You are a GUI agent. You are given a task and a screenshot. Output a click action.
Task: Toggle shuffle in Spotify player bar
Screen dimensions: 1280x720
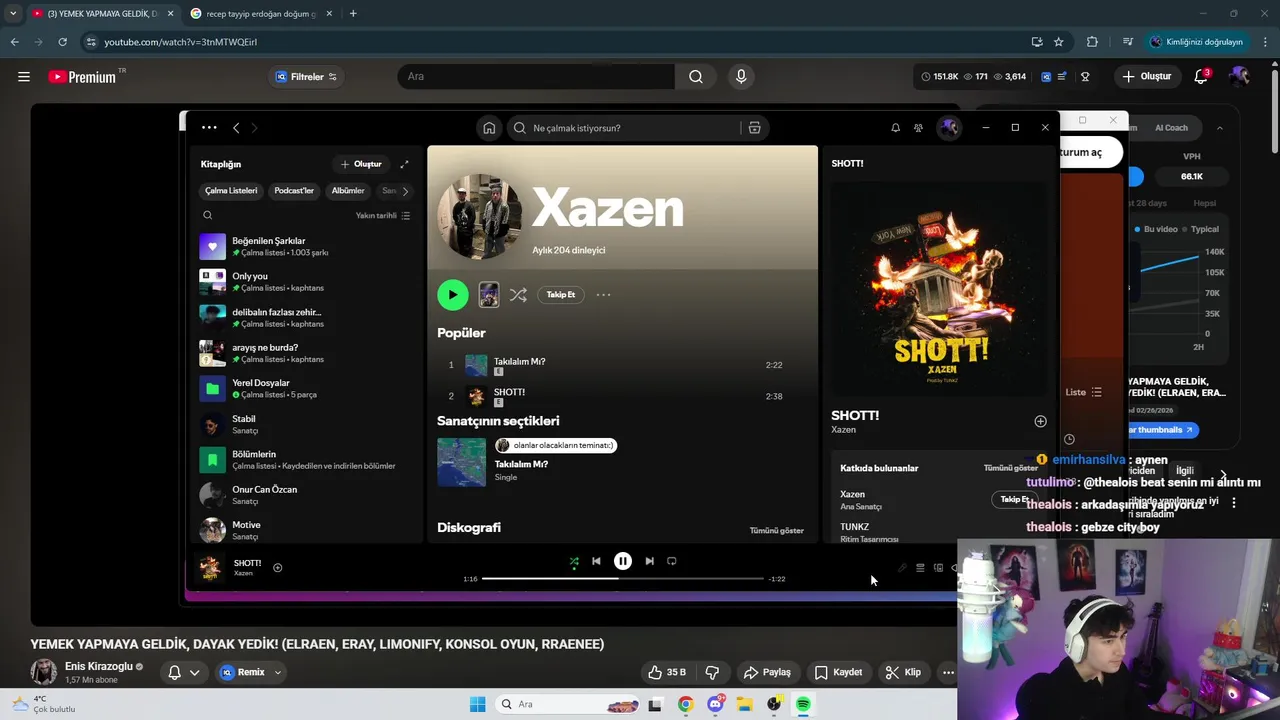(x=574, y=561)
